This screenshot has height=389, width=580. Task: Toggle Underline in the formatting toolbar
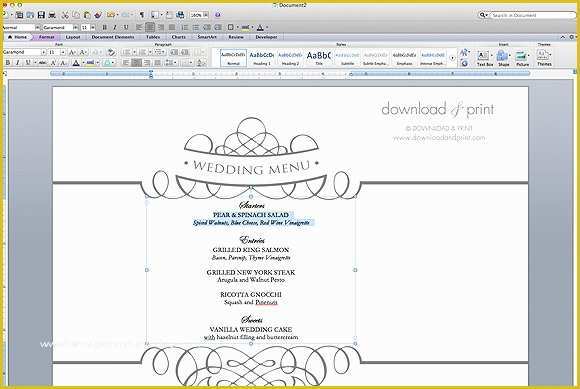[x=126, y=27]
